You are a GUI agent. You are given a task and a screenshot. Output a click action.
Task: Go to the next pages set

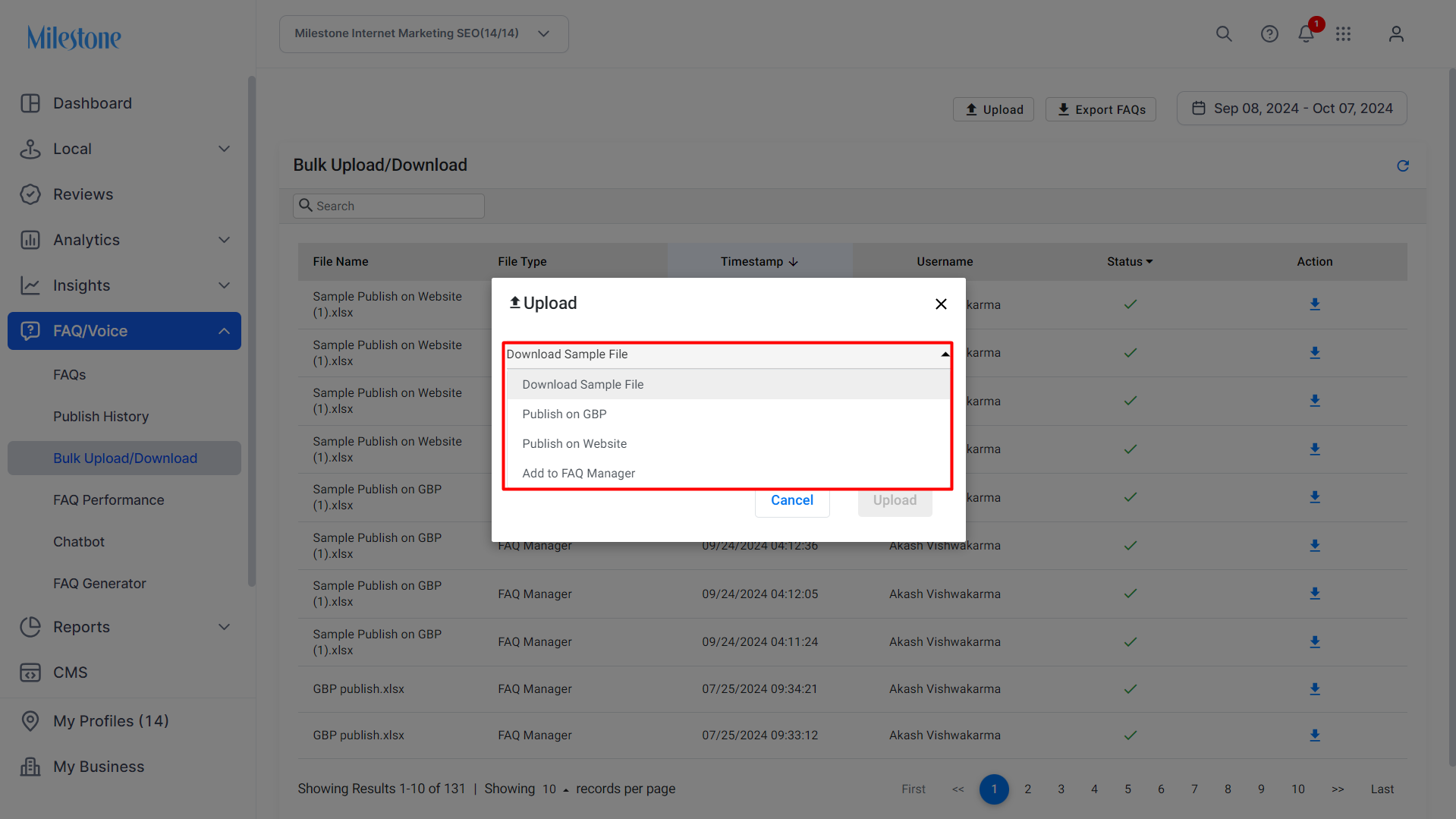1338,789
